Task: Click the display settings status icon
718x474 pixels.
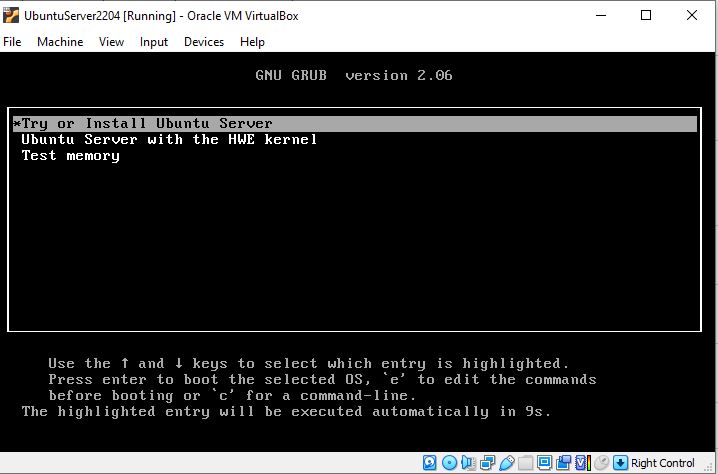Action: pos(544,463)
